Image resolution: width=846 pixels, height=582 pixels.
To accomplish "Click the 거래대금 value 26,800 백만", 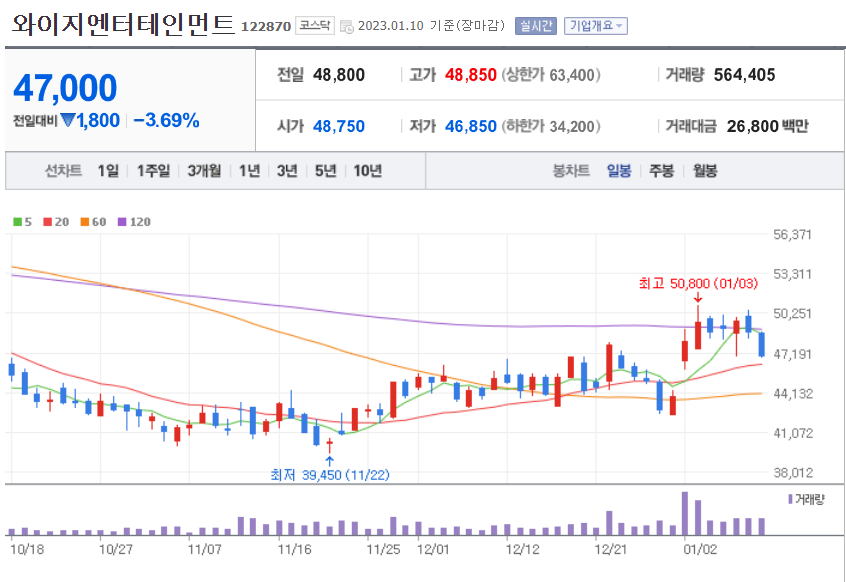I will (767, 126).
